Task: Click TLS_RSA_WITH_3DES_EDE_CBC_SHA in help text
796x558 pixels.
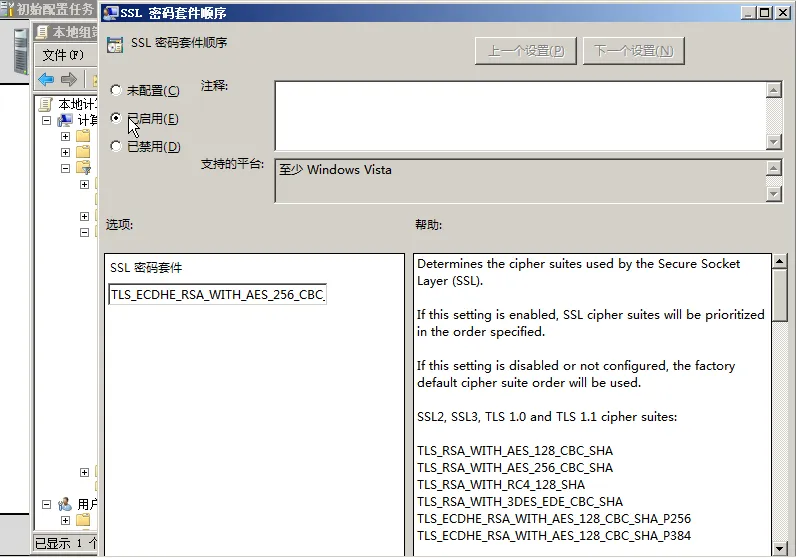Action: 520,502
